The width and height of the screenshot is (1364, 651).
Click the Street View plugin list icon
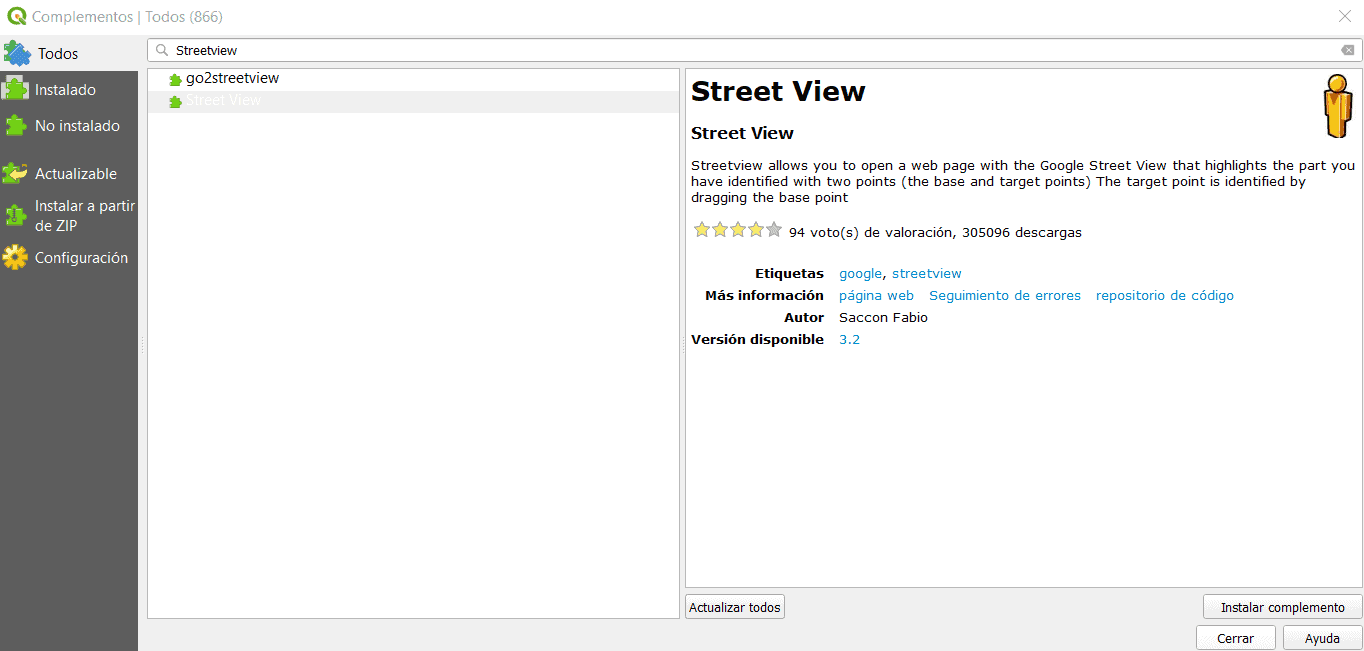click(175, 101)
